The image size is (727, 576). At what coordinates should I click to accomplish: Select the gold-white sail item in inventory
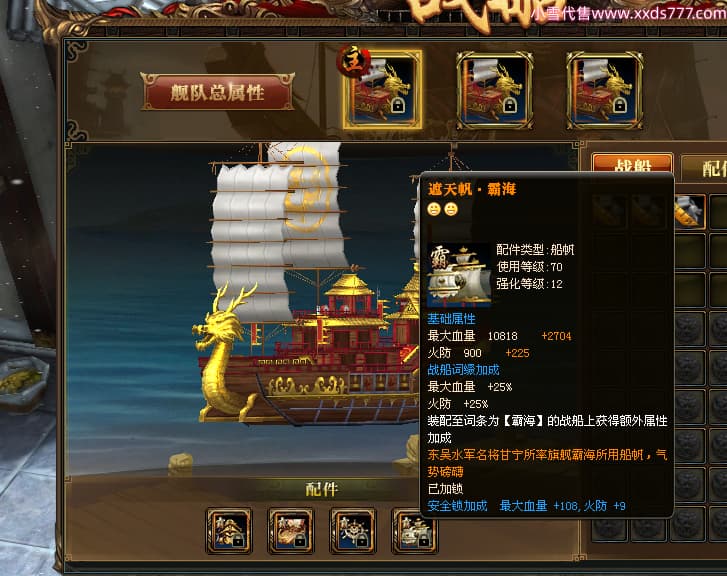[x=689, y=211]
